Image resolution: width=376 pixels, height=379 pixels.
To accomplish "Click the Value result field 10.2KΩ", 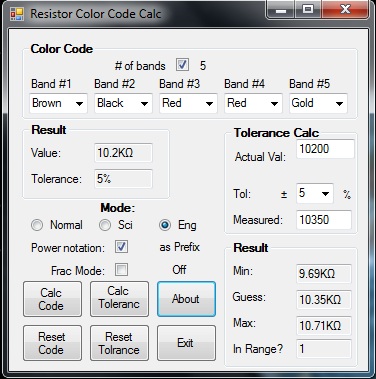I will 123,153.
